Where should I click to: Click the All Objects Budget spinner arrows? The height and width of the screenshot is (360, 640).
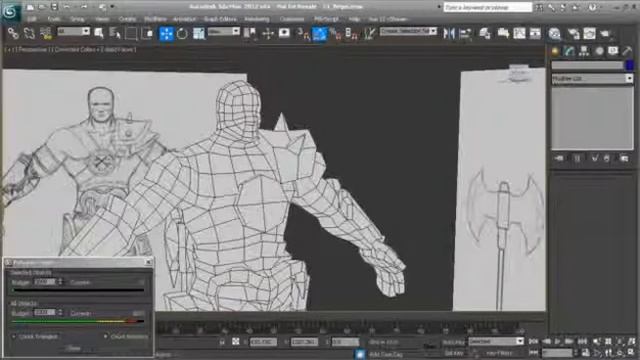click(60, 313)
